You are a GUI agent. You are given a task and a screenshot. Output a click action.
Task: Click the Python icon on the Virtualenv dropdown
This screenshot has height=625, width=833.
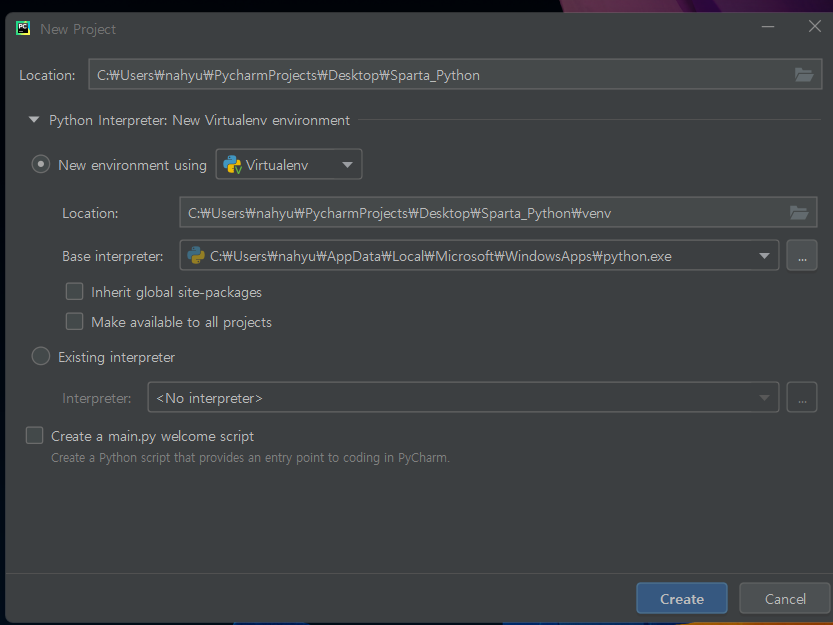coord(232,165)
